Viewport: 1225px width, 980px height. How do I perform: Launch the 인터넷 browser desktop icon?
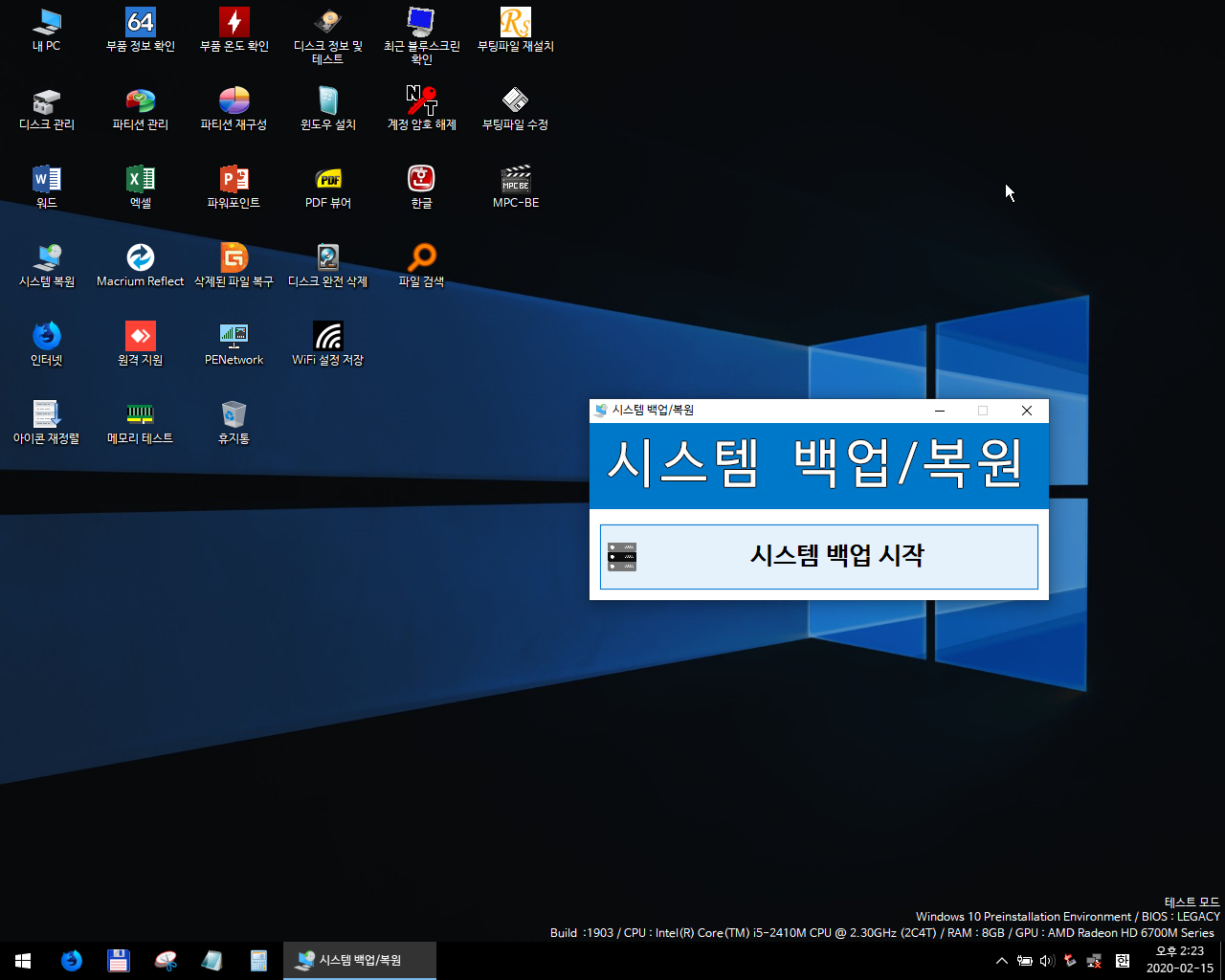point(46,344)
